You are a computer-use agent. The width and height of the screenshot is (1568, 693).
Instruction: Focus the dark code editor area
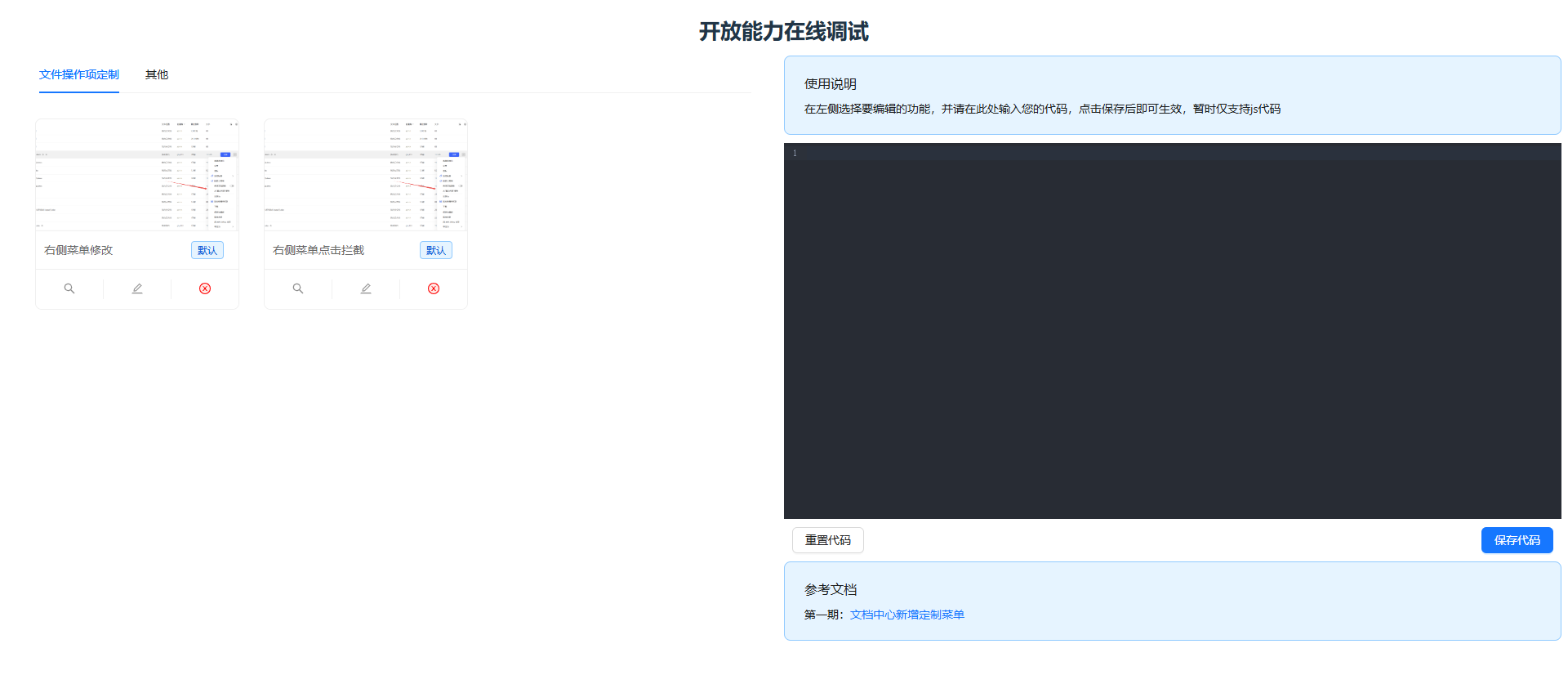click(x=1172, y=331)
